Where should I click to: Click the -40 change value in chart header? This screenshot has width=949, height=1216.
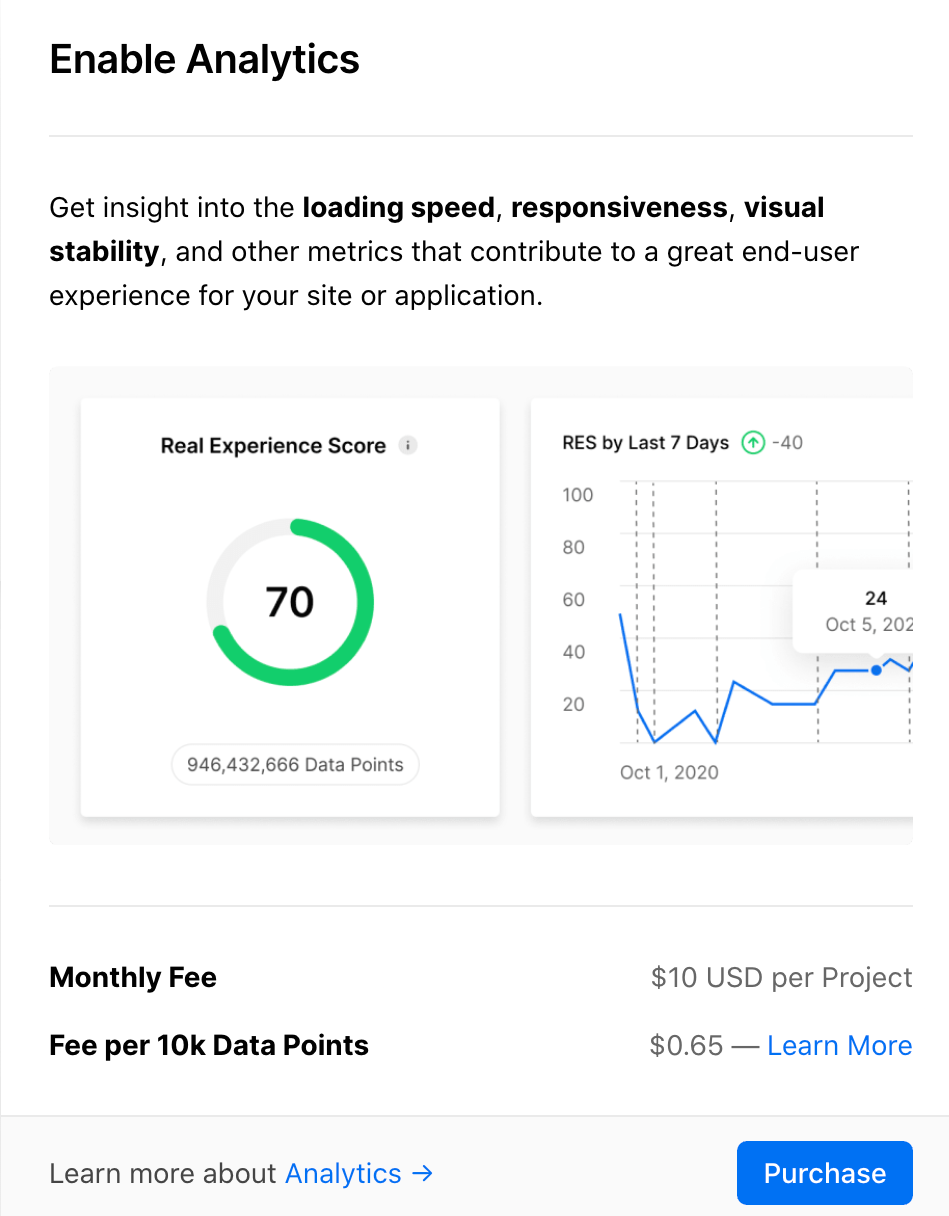[x=787, y=442]
